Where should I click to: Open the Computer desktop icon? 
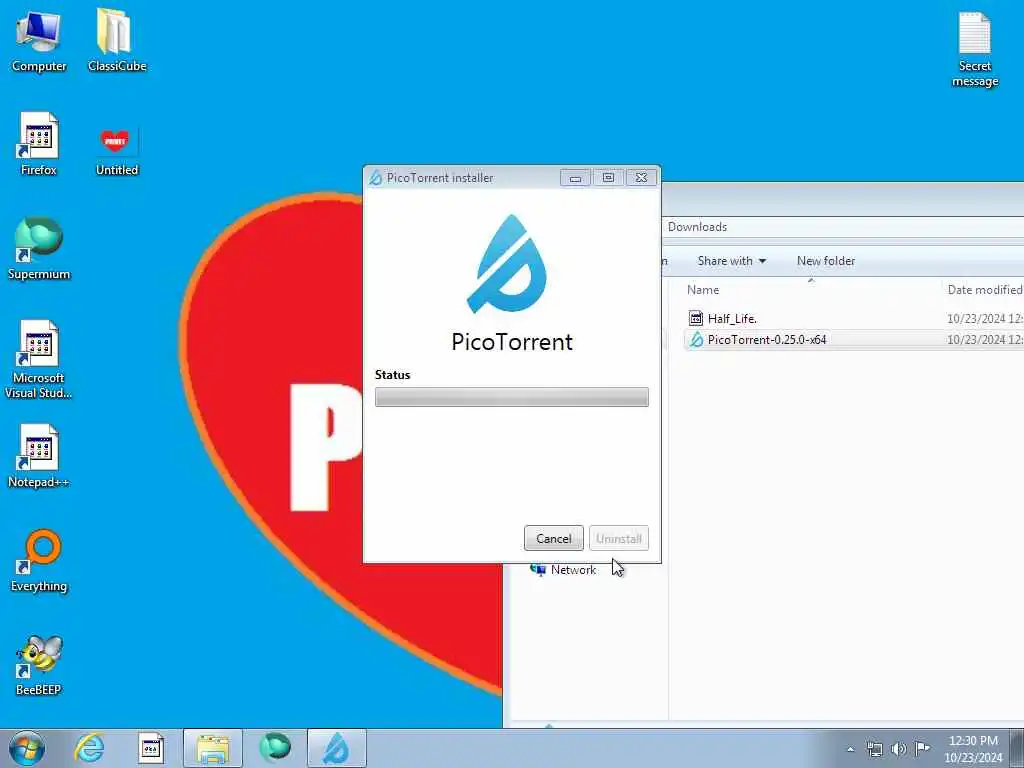coord(39,40)
